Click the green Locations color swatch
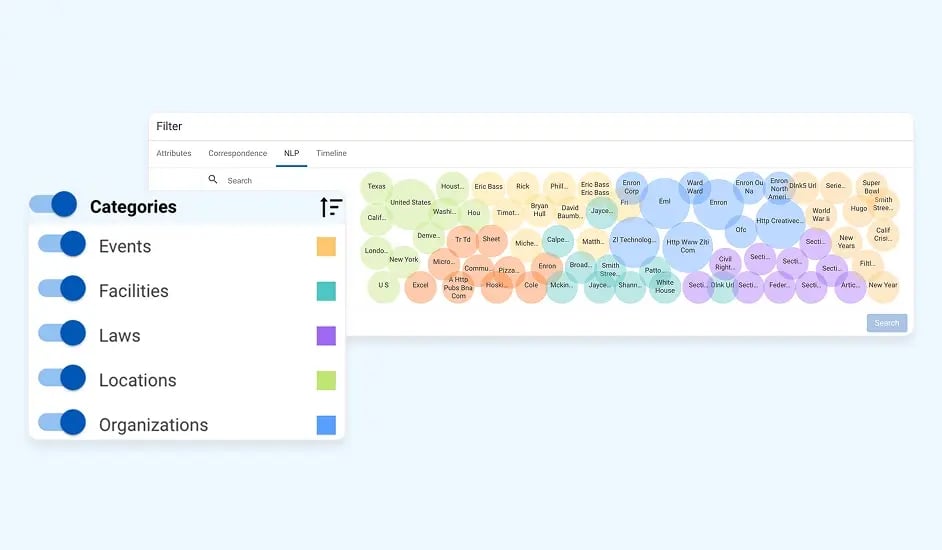 click(x=326, y=380)
